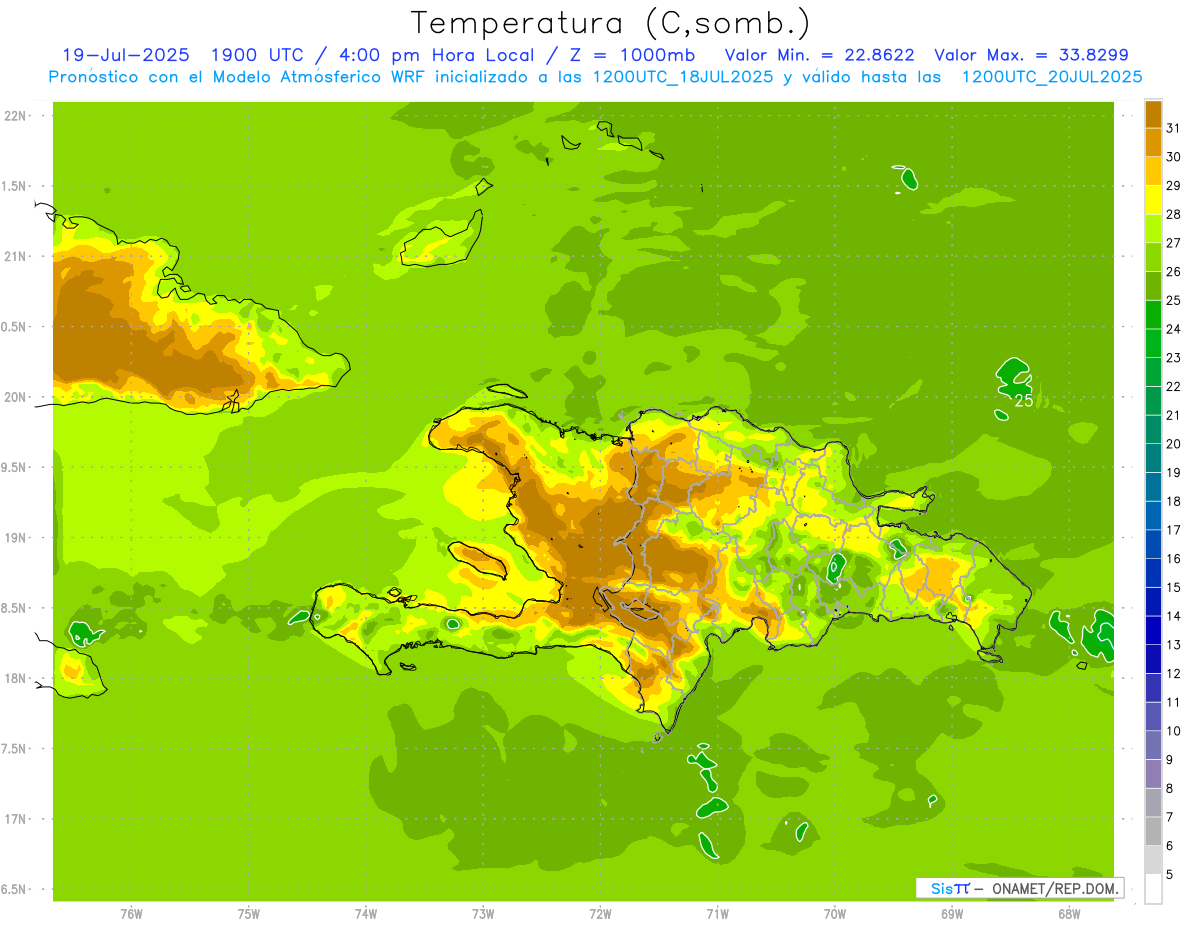Click the "21N" latitude label
The image size is (1200, 927).
pyautogui.click(x=15, y=257)
